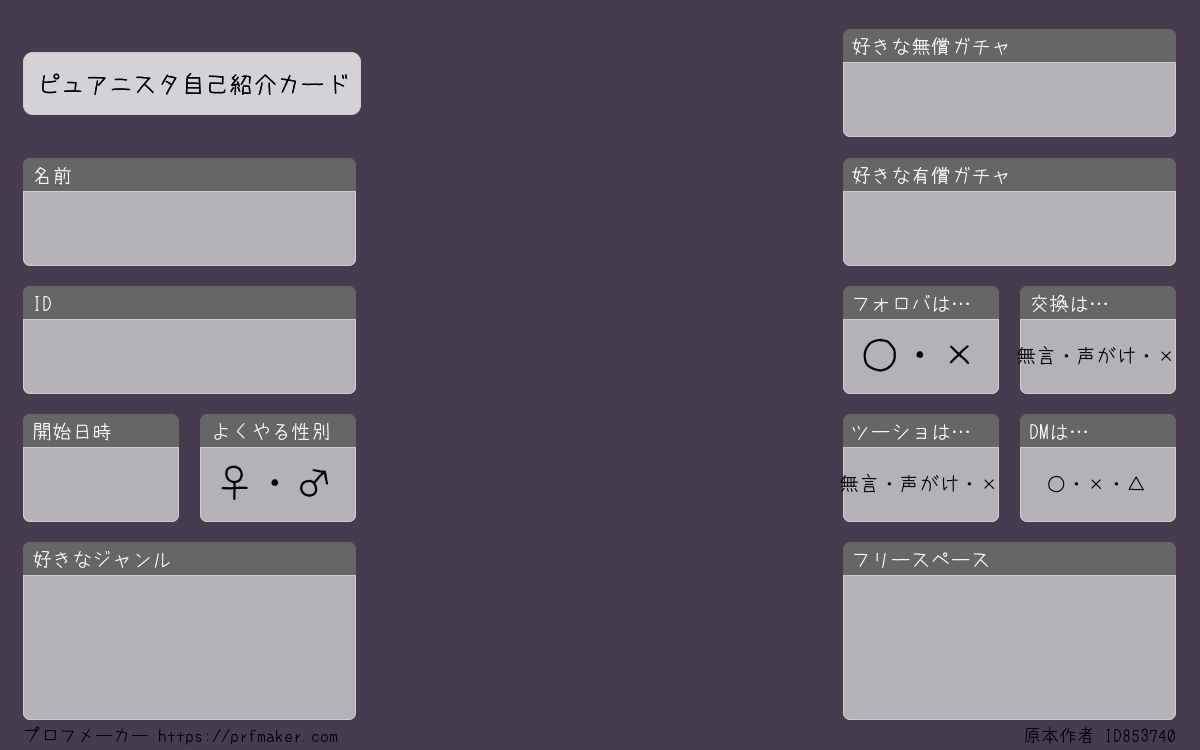Image resolution: width=1200 pixels, height=750 pixels.
Task: Click the 好きなジャンル text area
Action: [189, 647]
